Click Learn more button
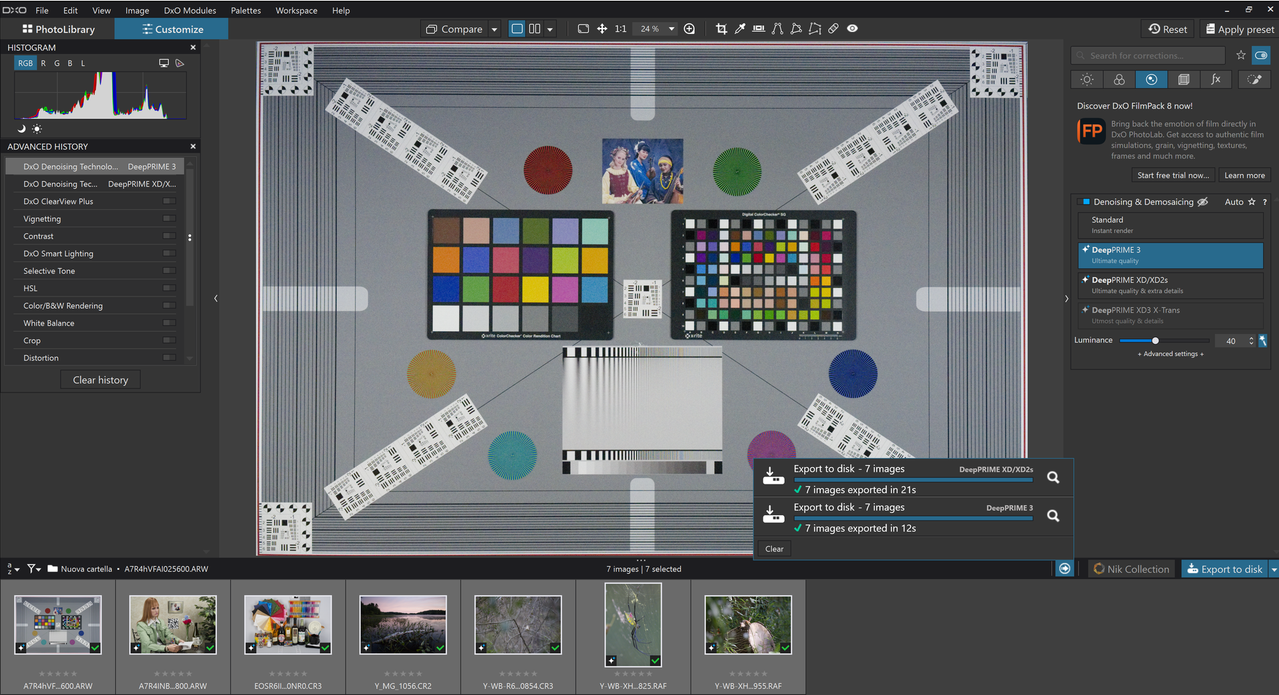Screen dimensions: 1279x695 click(x=1244, y=175)
